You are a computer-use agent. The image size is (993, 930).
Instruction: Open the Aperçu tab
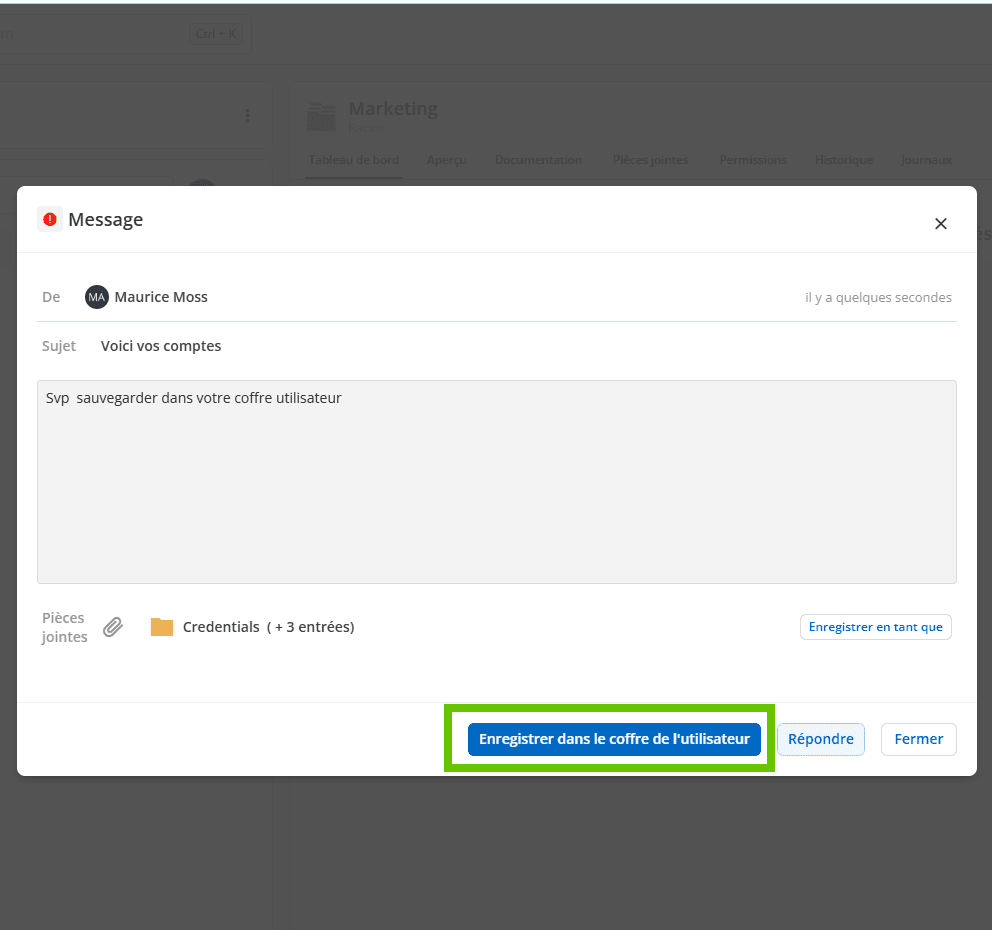(x=446, y=160)
